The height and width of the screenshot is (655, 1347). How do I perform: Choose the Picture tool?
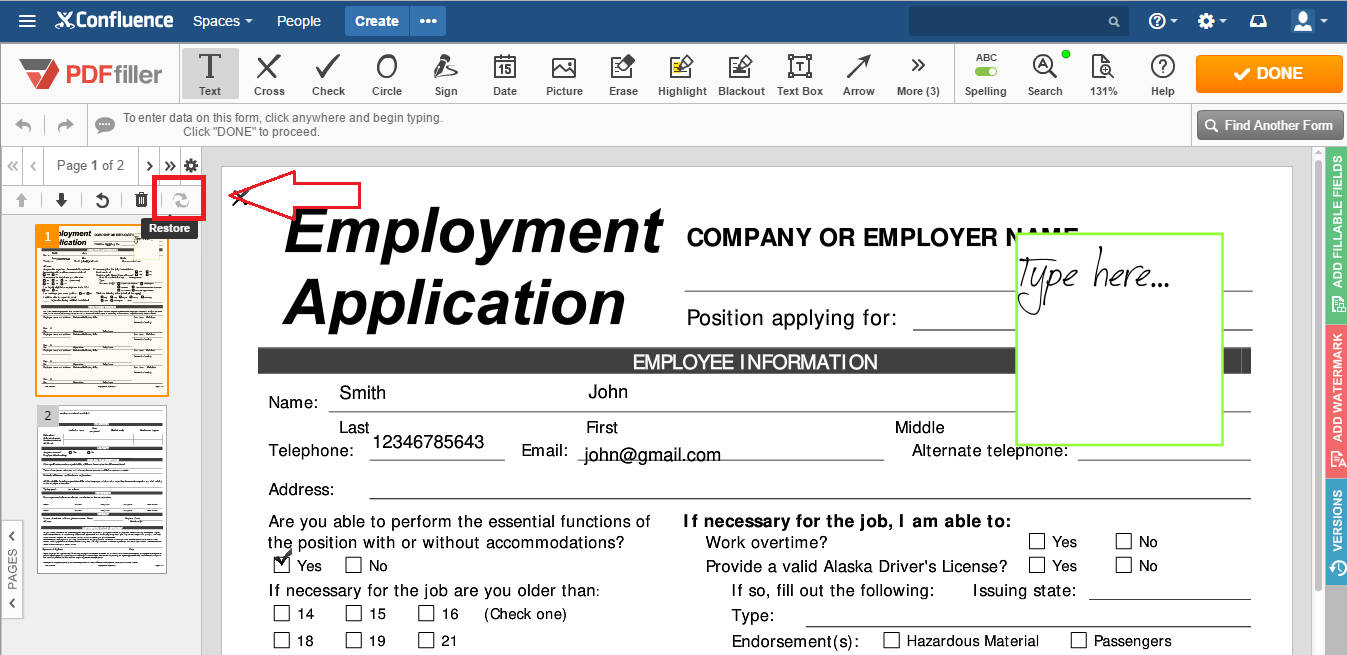[564, 73]
